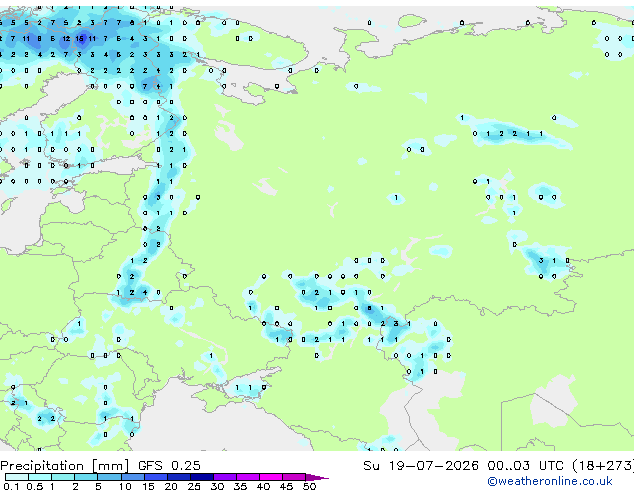Image resolution: width=634 pixels, height=490 pixels.
Task: Open the weatheronline.co.uk copyright link
Action: [550, 481]
